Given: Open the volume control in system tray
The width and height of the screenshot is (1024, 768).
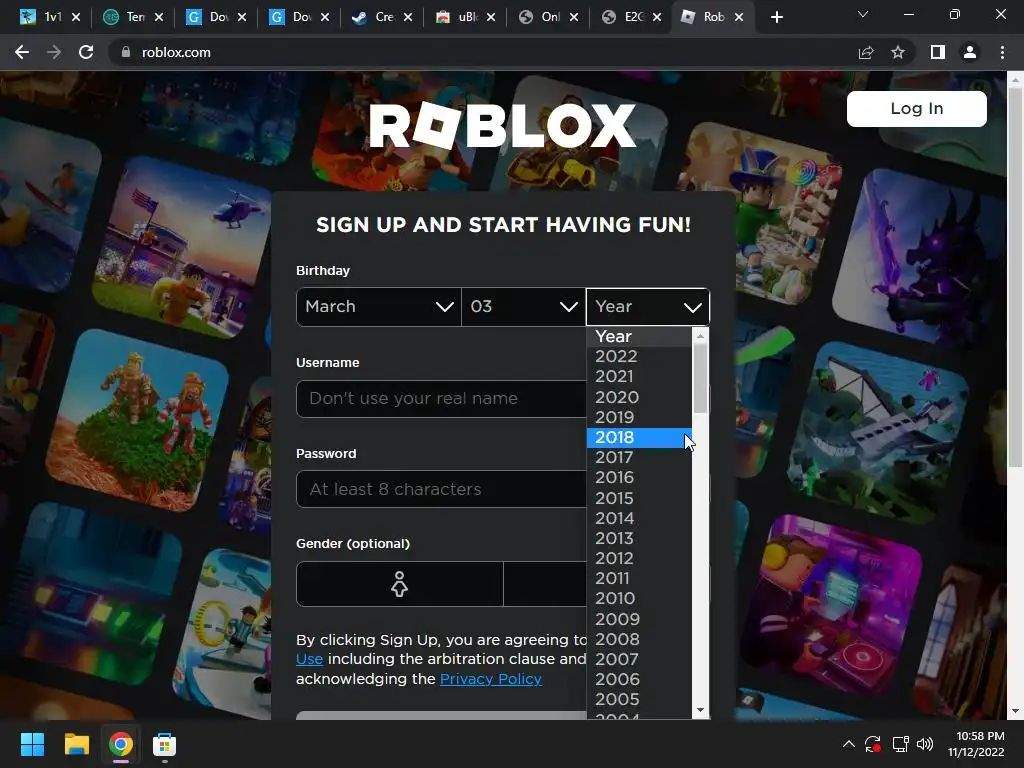Looking at the screenshot, I should pyautogui.click(x=925, y=744).
